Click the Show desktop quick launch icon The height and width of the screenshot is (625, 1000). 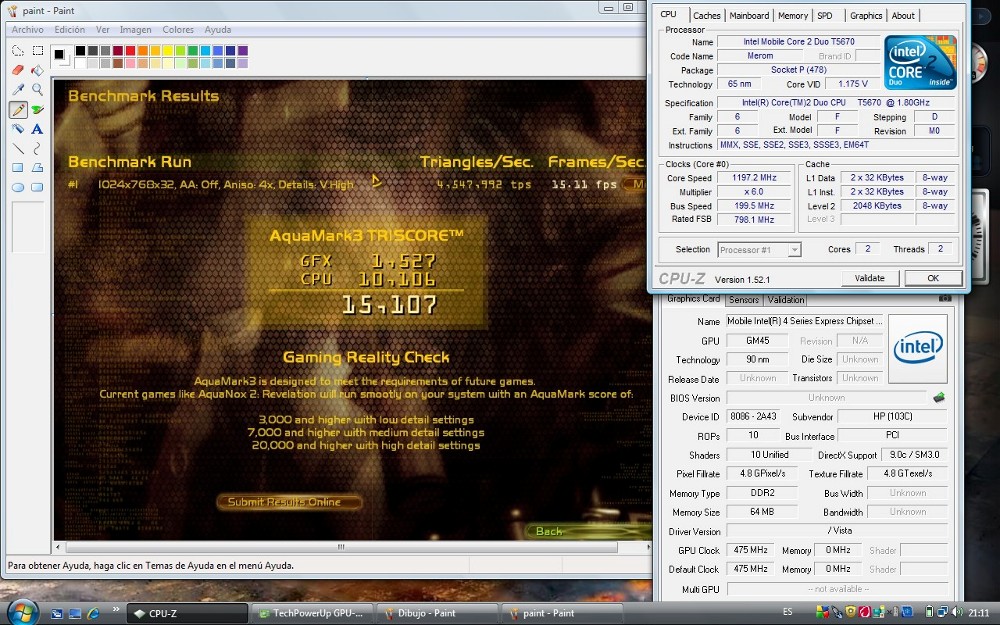click(75, 614)
